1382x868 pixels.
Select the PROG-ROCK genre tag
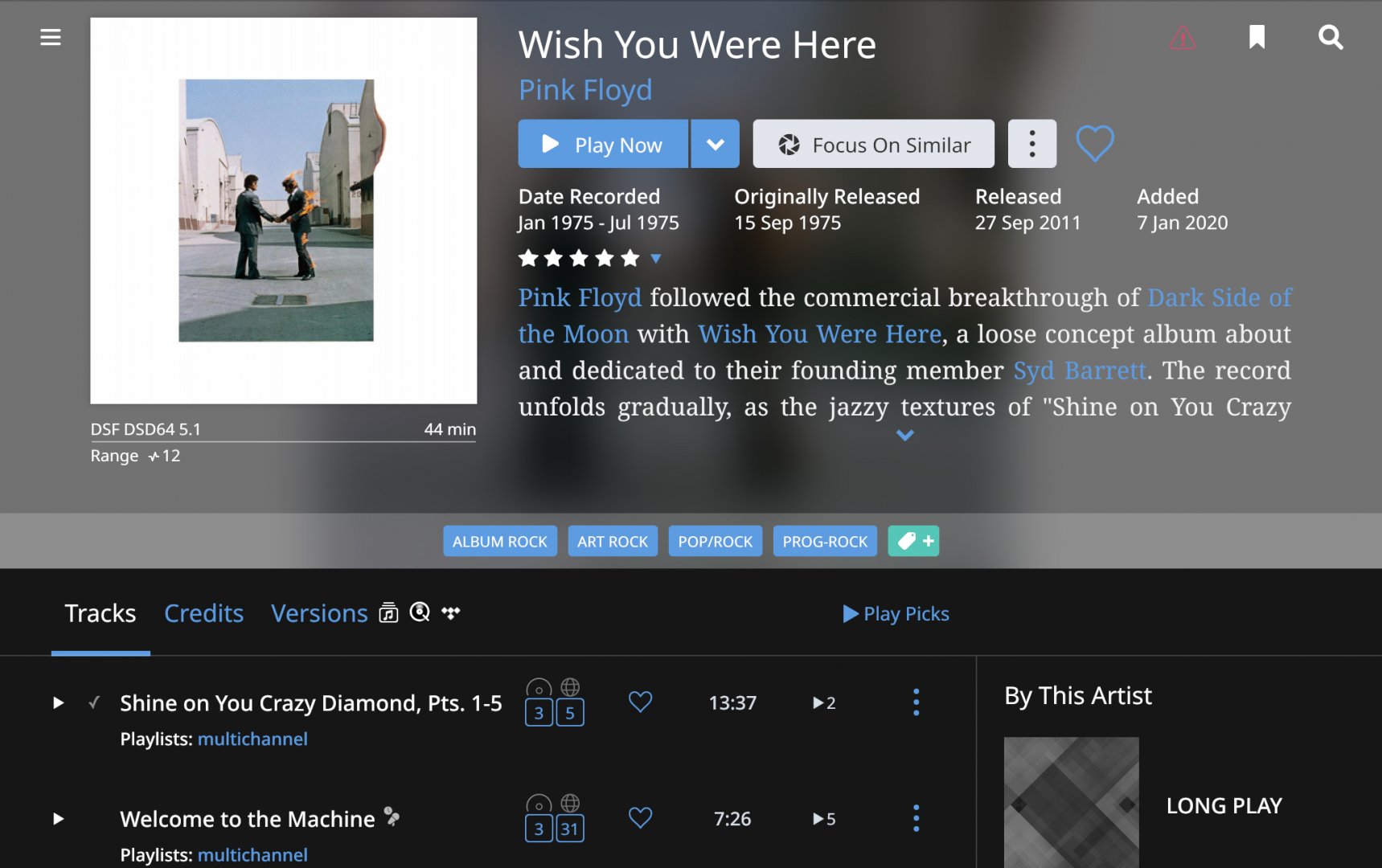(x=825, y=542)
